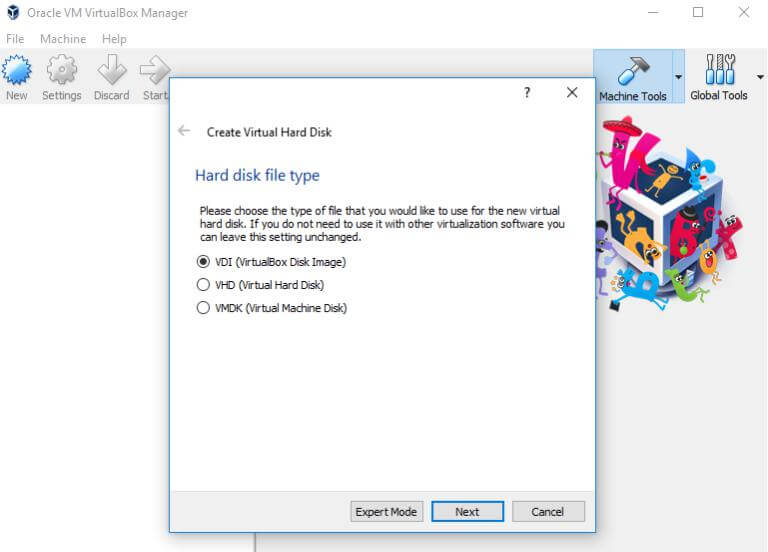Open the Help menu
768x552 pixels.
click(114, 39)
